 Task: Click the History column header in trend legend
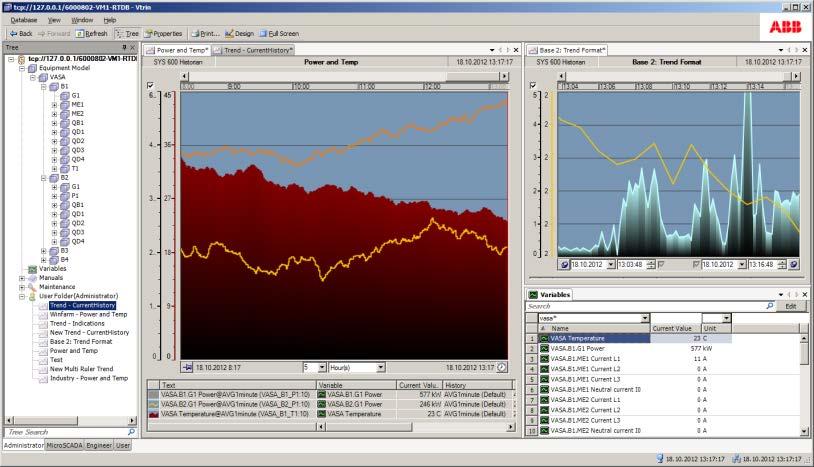[x=478, y=385]
